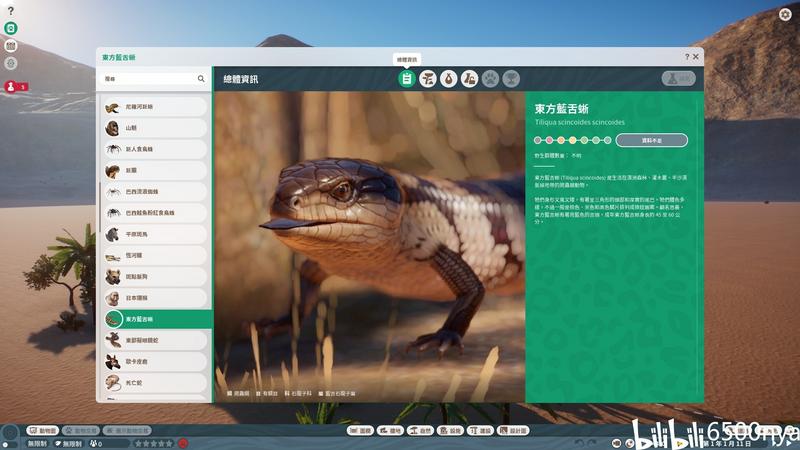Select the death adder entry near bottom

pos(155,383)
